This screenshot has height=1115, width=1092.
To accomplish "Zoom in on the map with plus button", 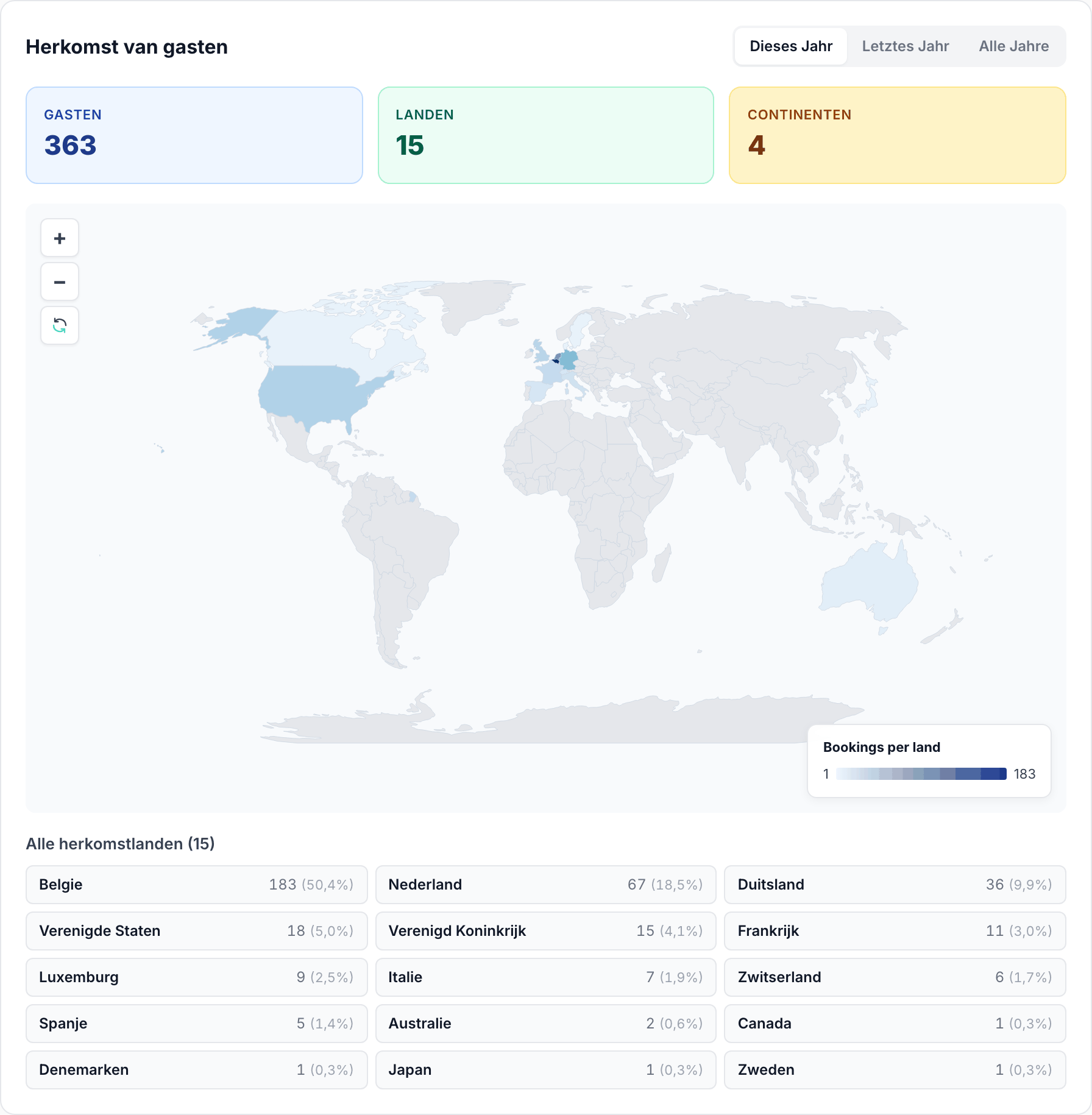I will pos(60,238).
